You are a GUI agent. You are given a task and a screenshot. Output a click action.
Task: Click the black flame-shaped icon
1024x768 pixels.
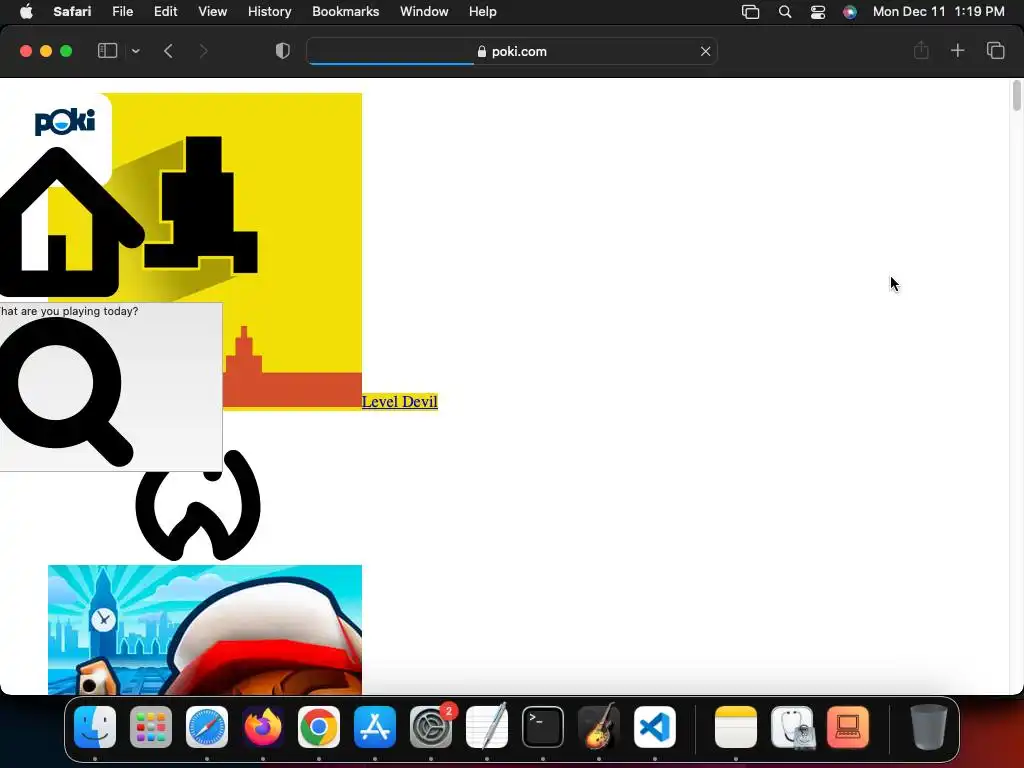coord(198,505)
